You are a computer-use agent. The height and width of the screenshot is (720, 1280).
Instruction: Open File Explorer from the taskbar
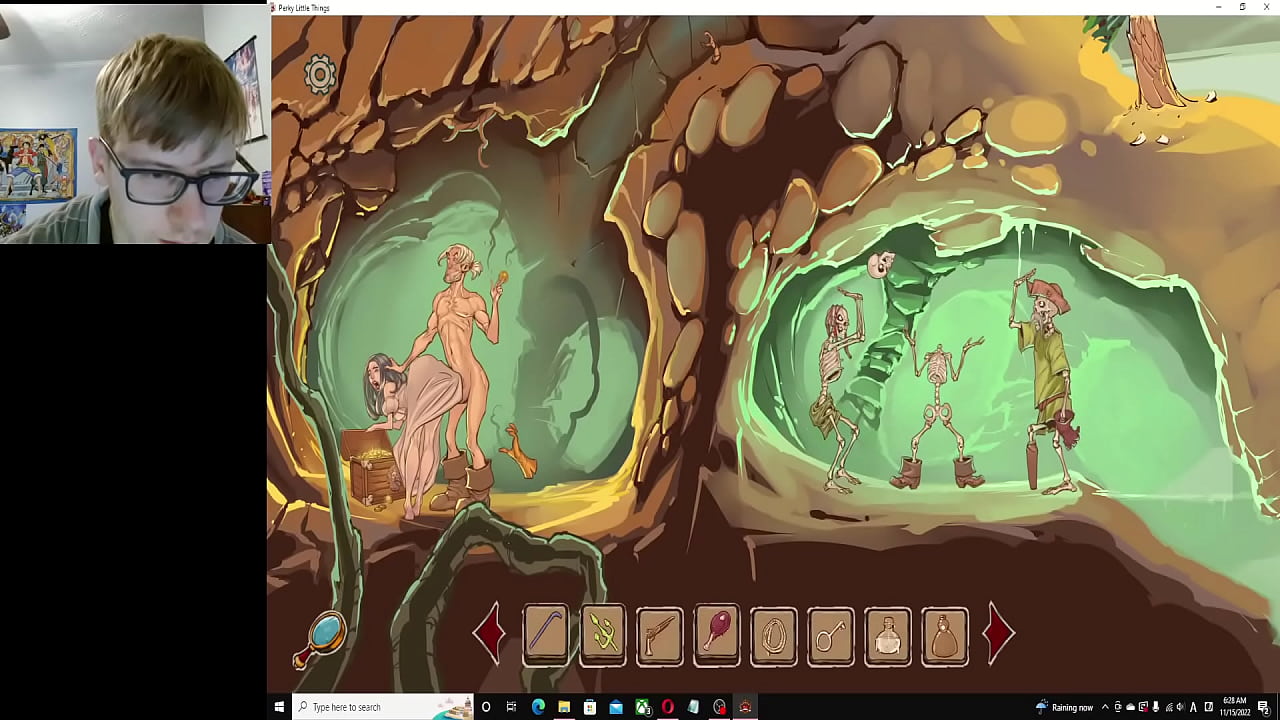[564, 707]
